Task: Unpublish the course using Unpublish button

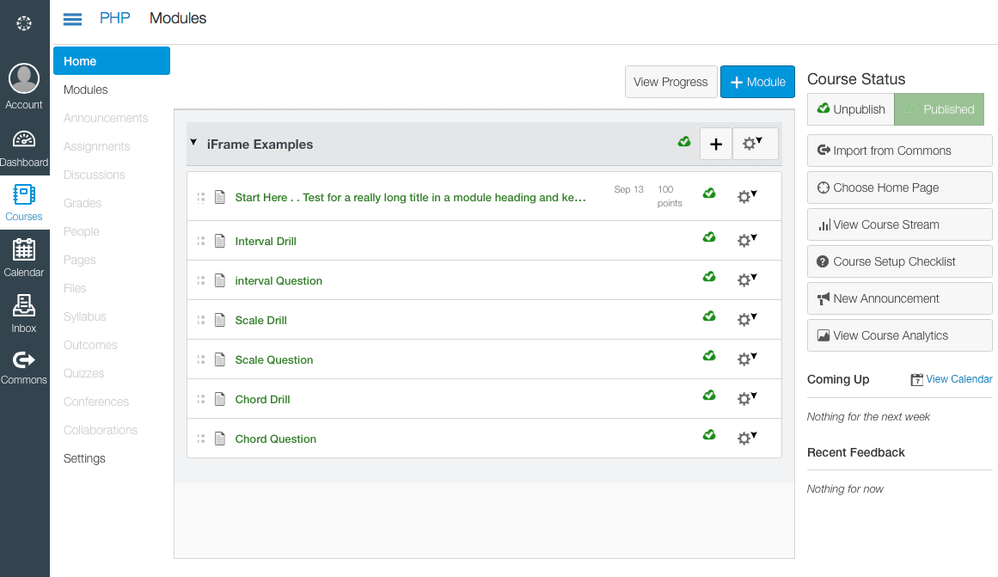Action: pos(850,109)
